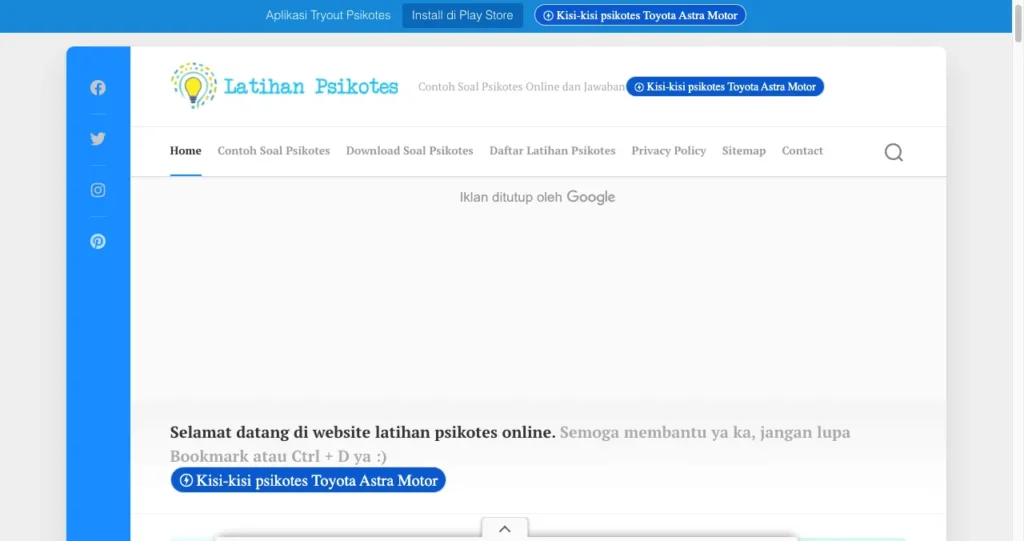Open Download Soal Psikotes menu
Image resolution: width=1024 pixels, height=541 pixels.
coord(409,151)
